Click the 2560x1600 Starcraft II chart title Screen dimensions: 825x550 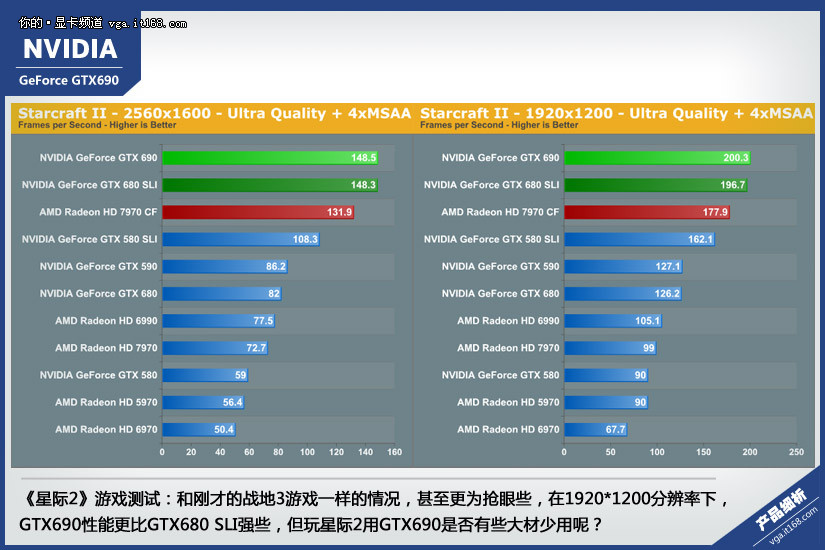[214, 113]
